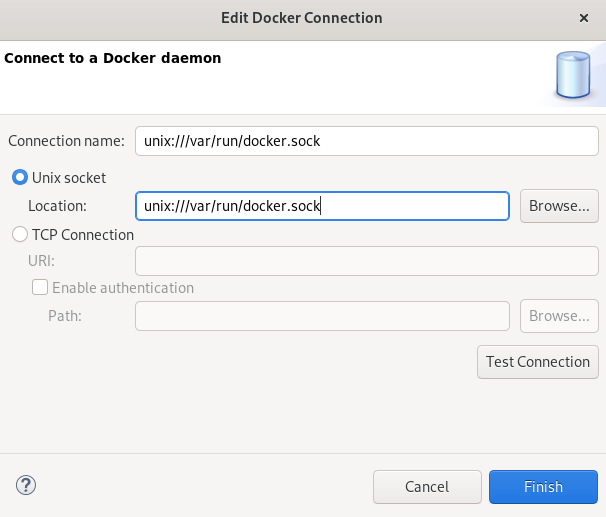Click the TCP URI input field
This screenshot has height=517, width=606.
(366, 261)
